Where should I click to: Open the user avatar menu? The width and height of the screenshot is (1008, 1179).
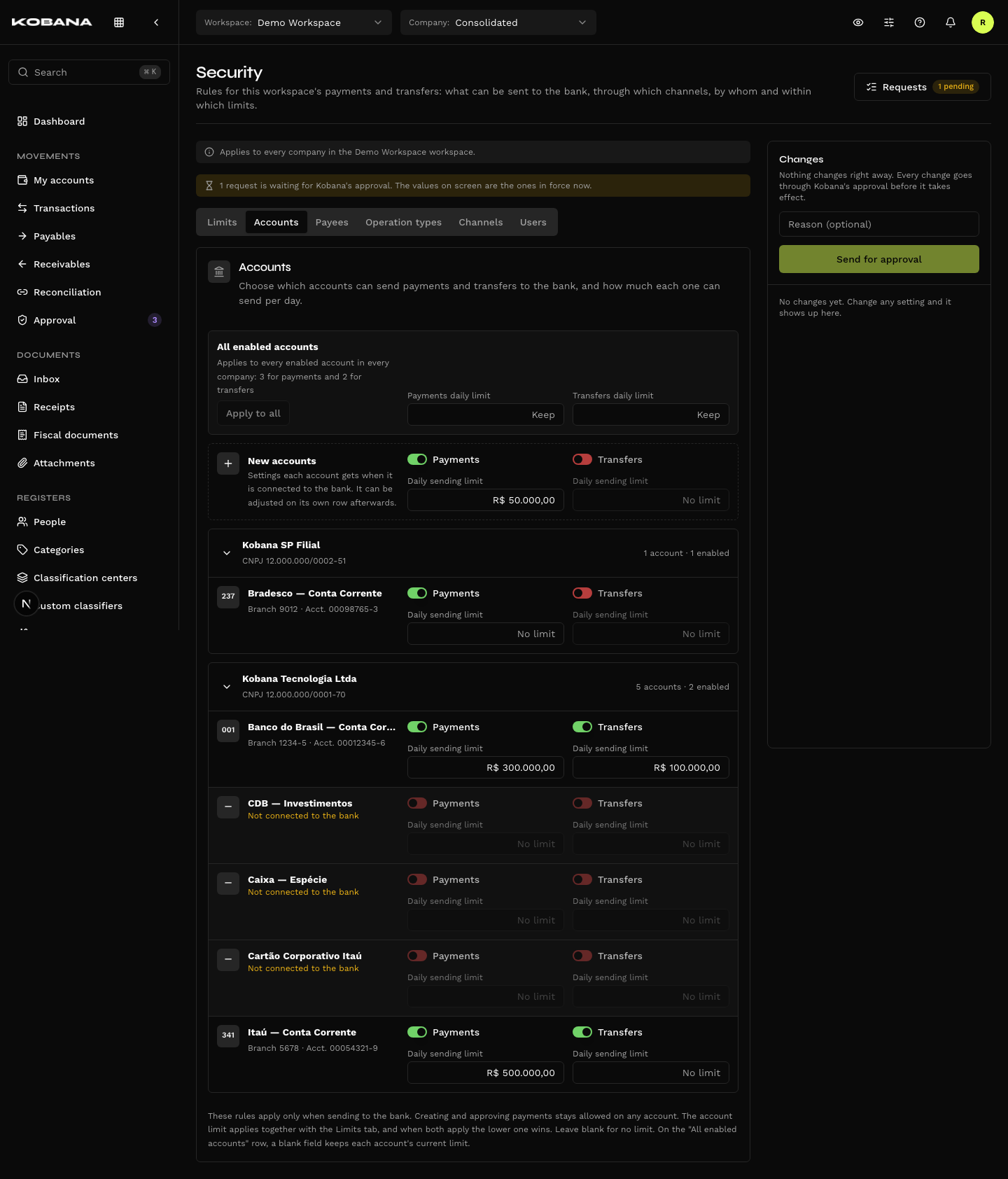click(x=983, y=22)
